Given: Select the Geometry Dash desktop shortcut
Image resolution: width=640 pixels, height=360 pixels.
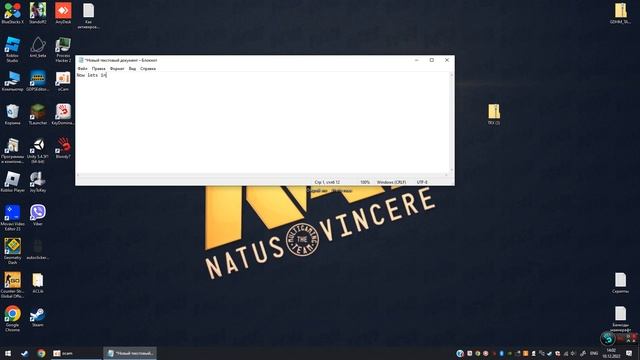Looking at the screenshot, I should [x=12, y=251].
